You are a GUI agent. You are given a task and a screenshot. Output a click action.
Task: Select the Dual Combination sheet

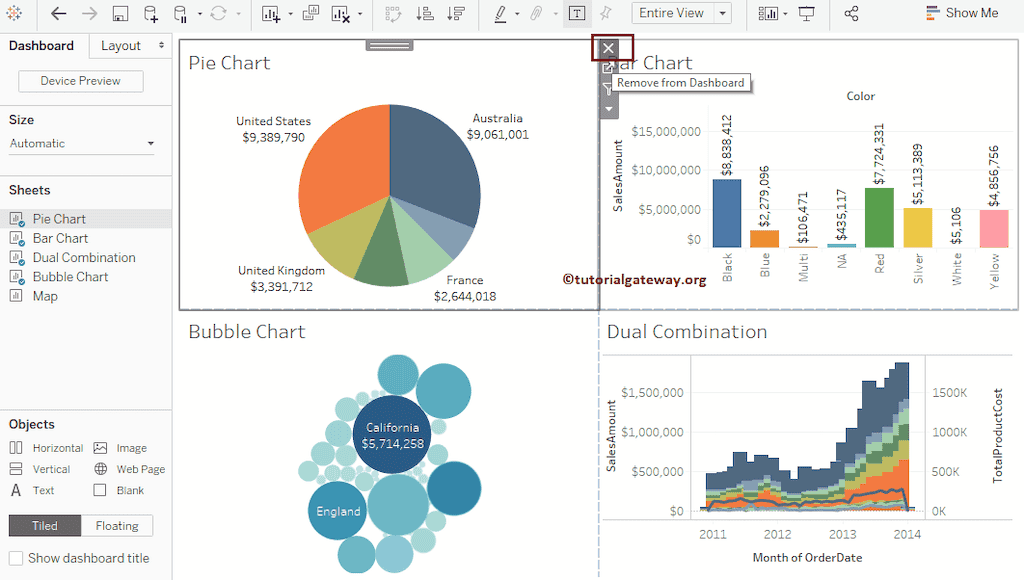pos(86,257)
